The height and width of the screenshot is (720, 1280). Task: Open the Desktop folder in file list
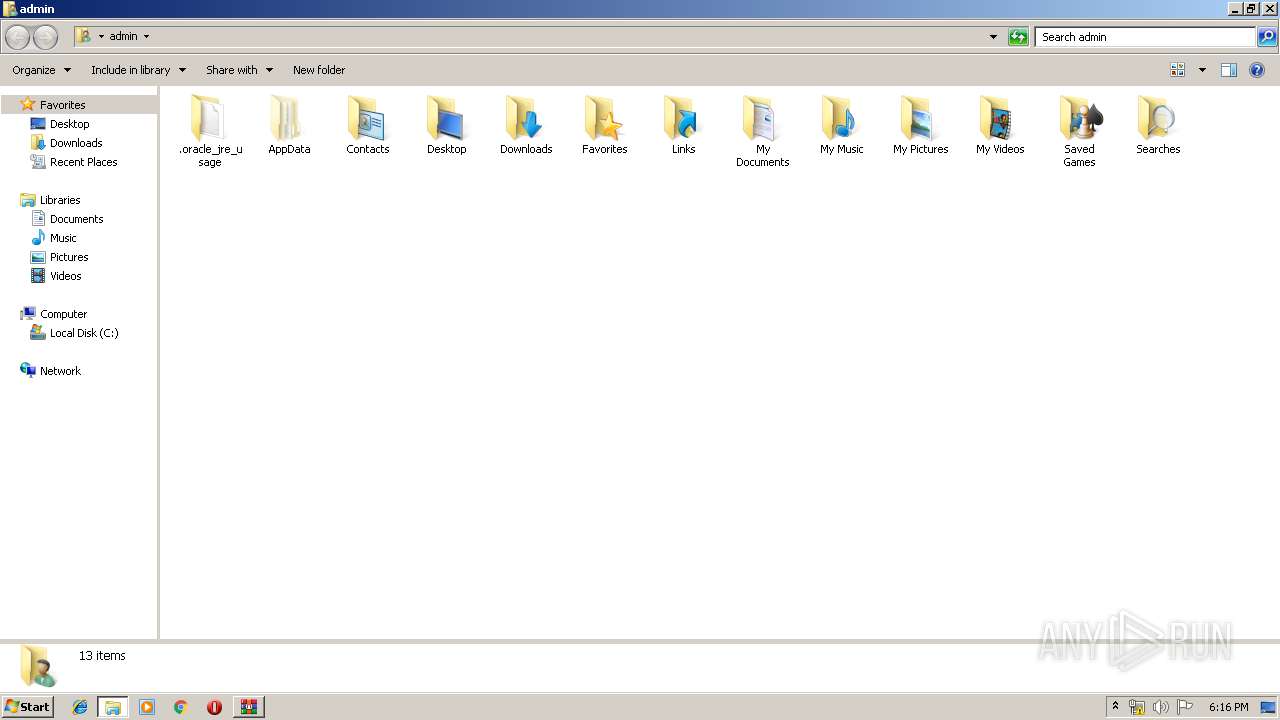click(447, 125)
